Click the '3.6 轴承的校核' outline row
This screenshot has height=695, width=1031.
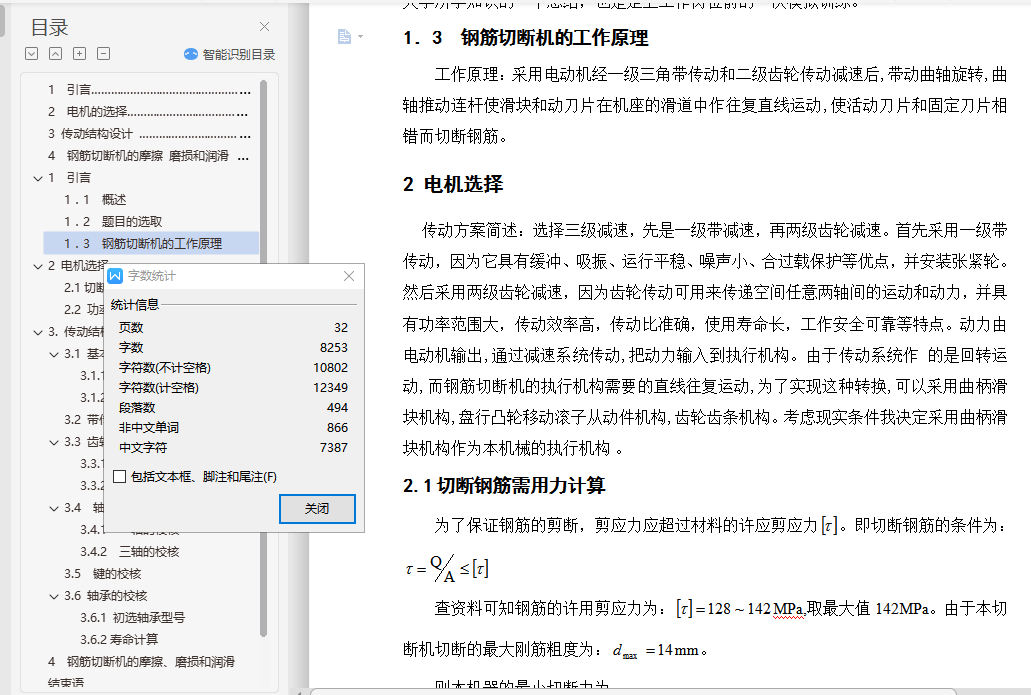105,596
